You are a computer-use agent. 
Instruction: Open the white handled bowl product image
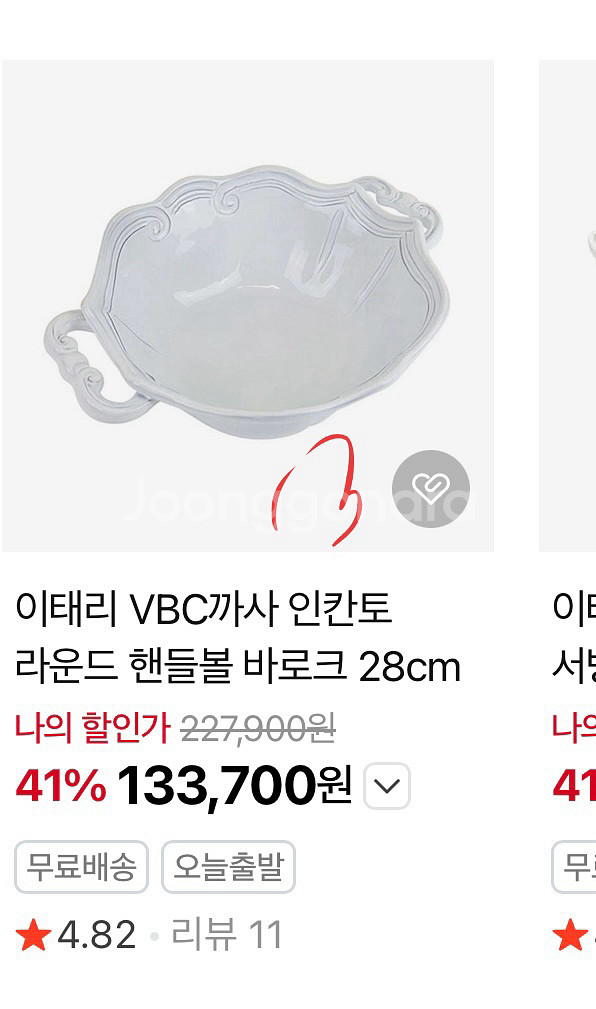248,306
